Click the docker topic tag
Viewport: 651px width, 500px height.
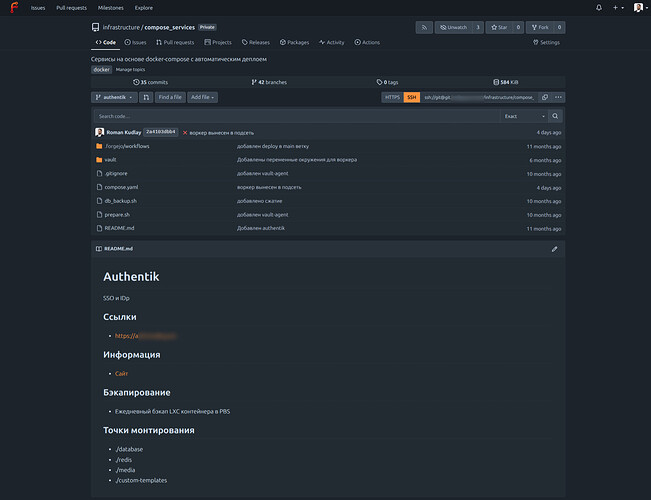tap(101, 70)
